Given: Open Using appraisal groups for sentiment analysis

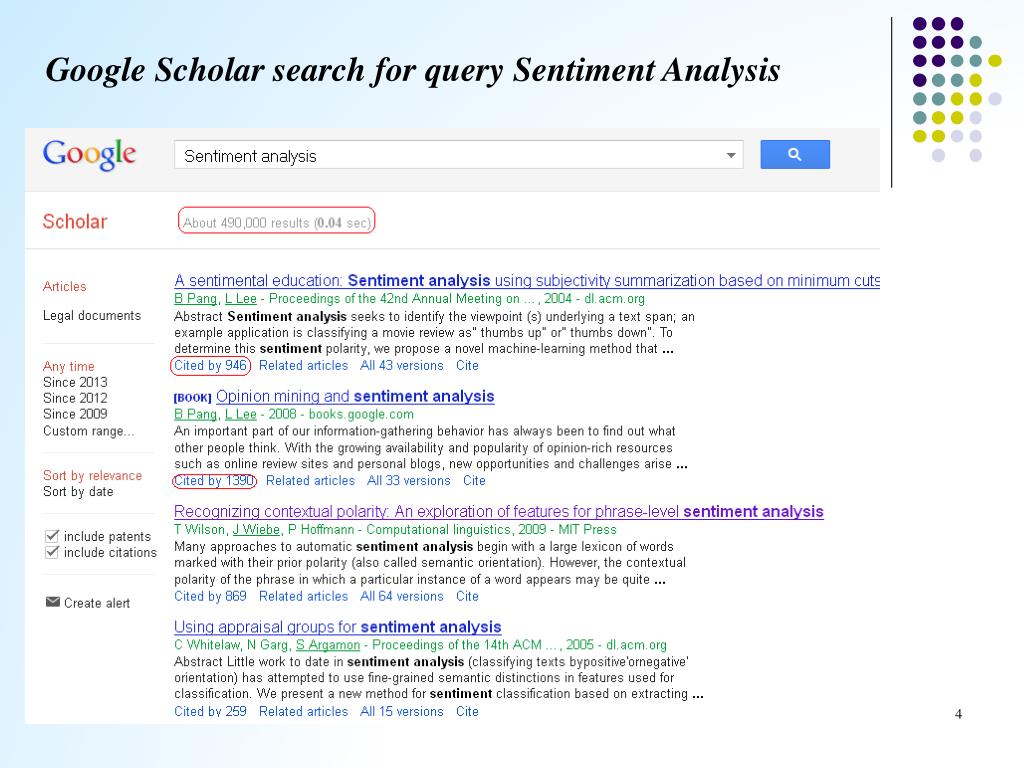Looking at the screenshot, I should click(338, 627).
